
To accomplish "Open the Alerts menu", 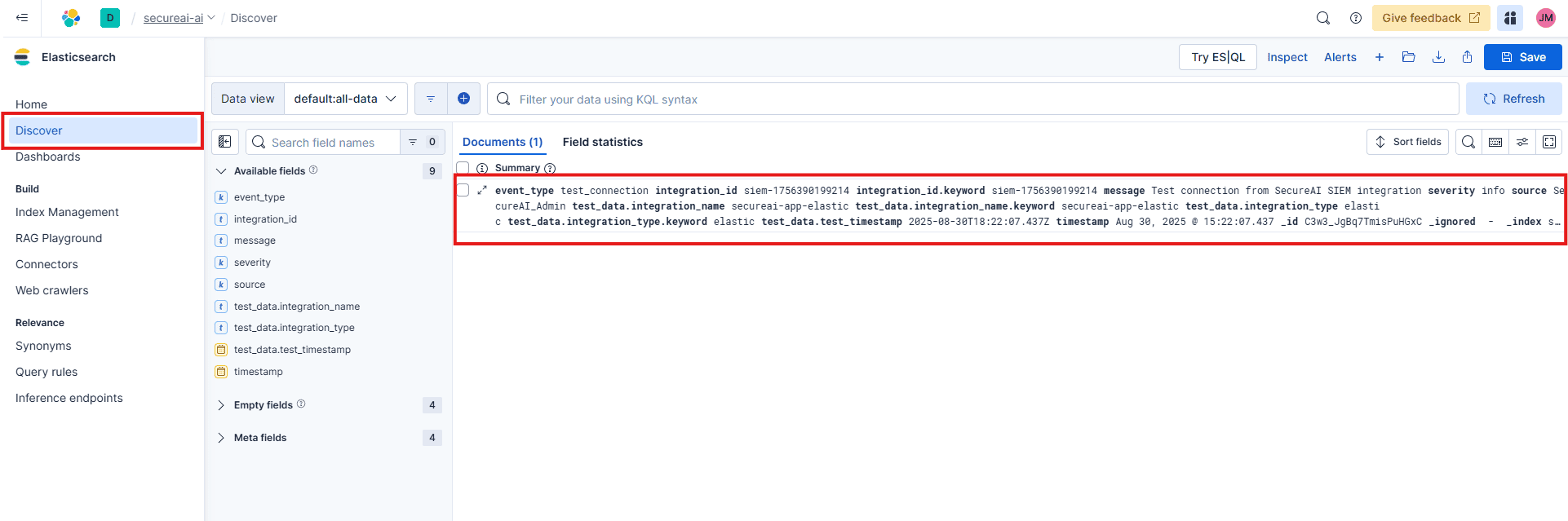I will point(1340,57).
